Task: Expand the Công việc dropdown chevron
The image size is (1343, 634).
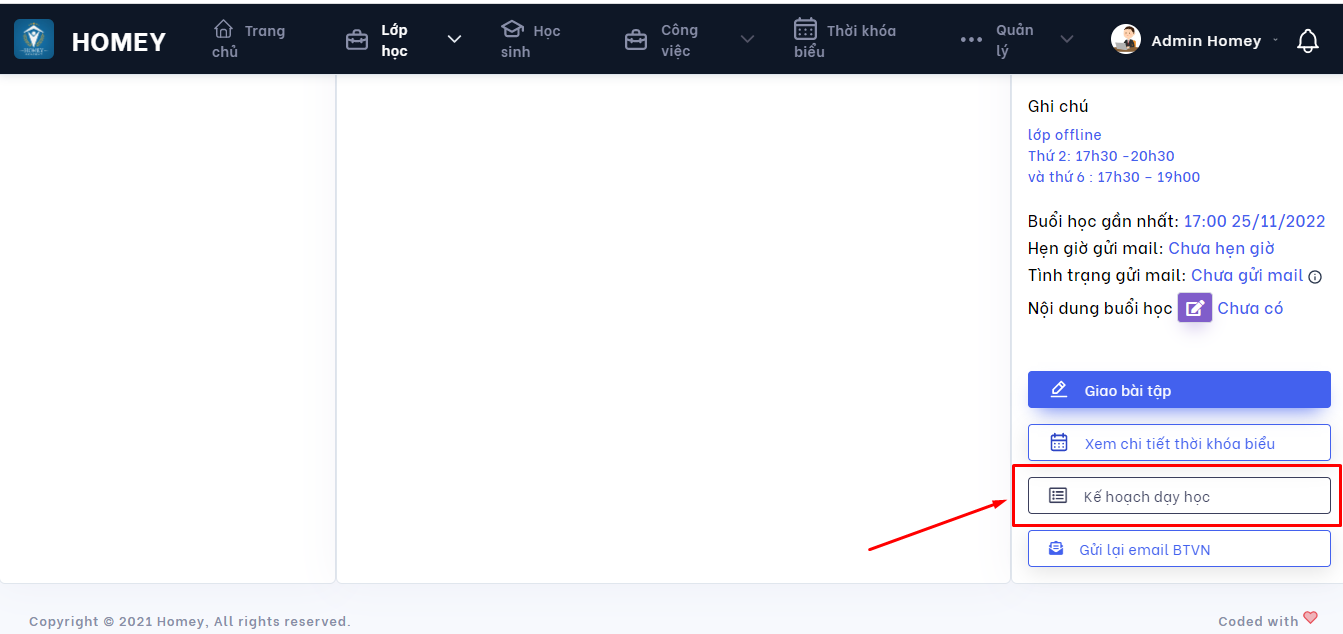Action: pos(747,40)
